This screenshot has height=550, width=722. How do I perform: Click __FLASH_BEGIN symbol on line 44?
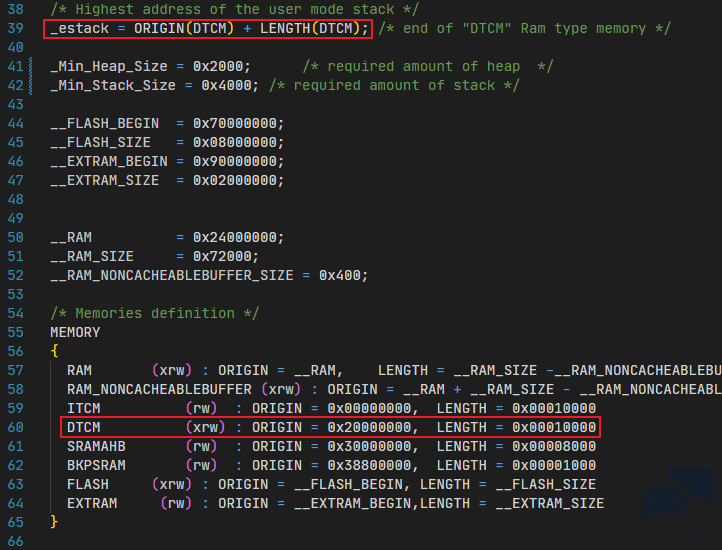coord(105,123)
